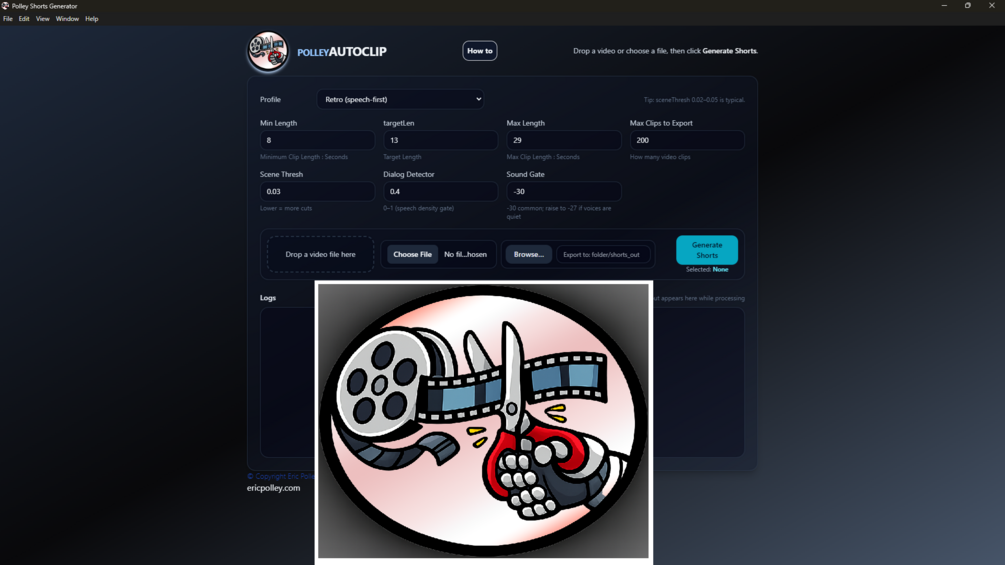This screenshot has height=565, width=1005.
Task: Open the ericpolley.com link
Action: [x=273, y=487]
